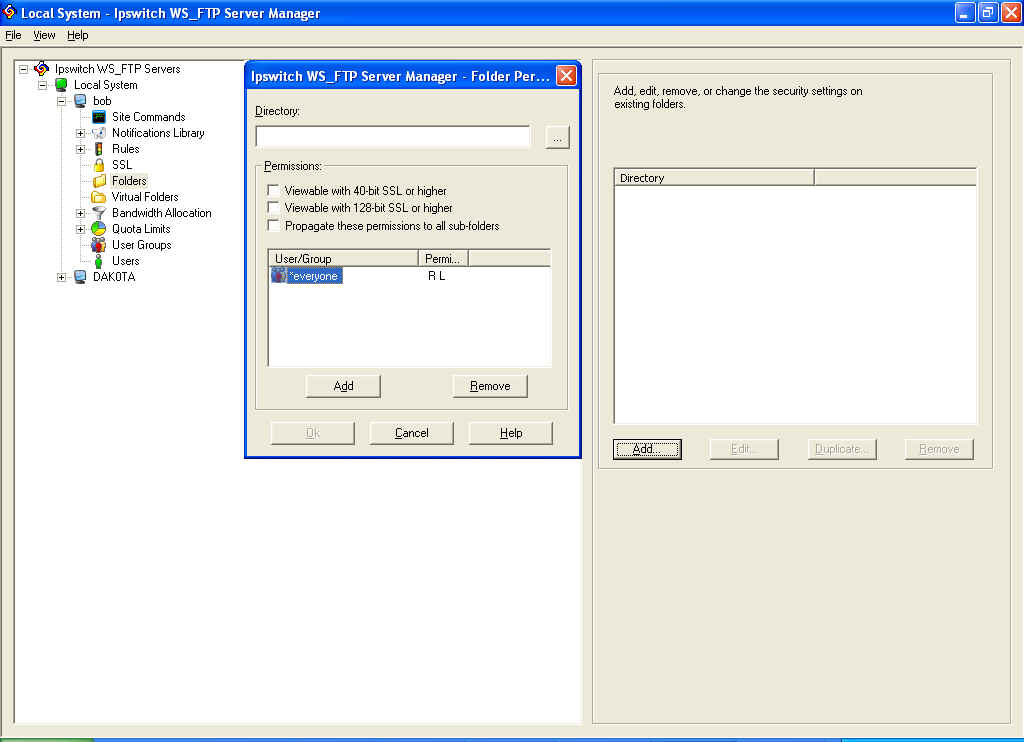The height and width of the screenshot is (742, 1024).
Task: Open the View menu
Action: (44, 35)
